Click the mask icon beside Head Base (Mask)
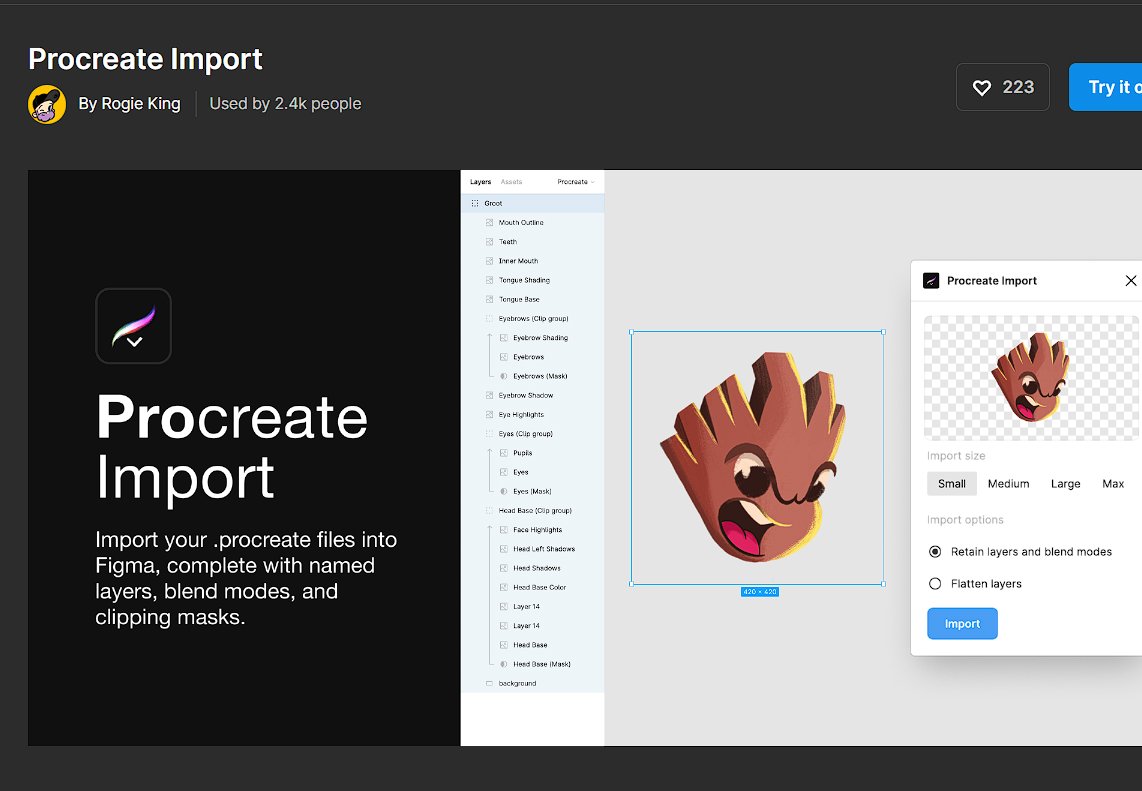The image size is (1142, 791). pos(504,664)
